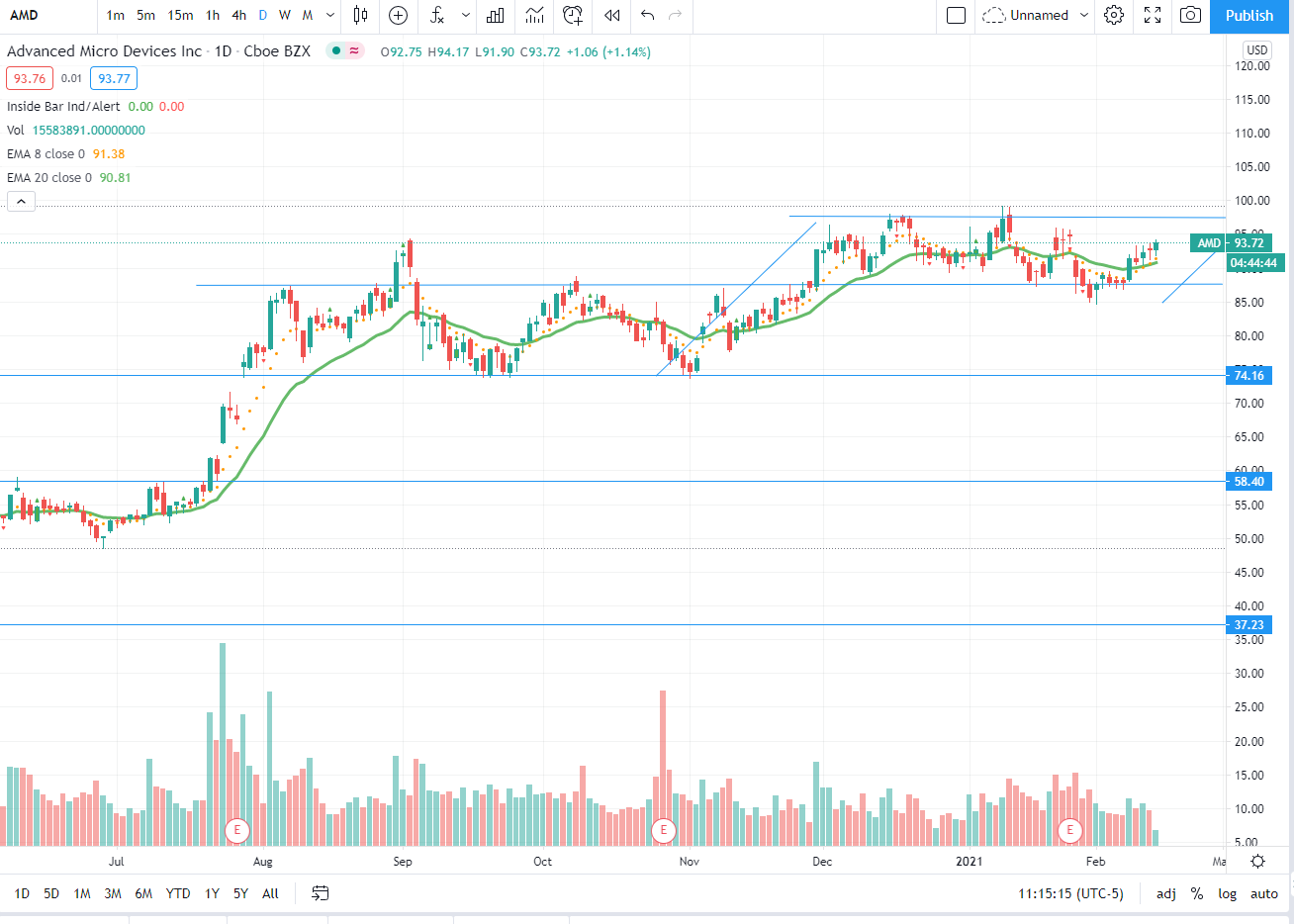Toggle adj adjusted data button
Viewport: 1294px width, 924px height.
pyautogui.click(x=1166, y=893)
